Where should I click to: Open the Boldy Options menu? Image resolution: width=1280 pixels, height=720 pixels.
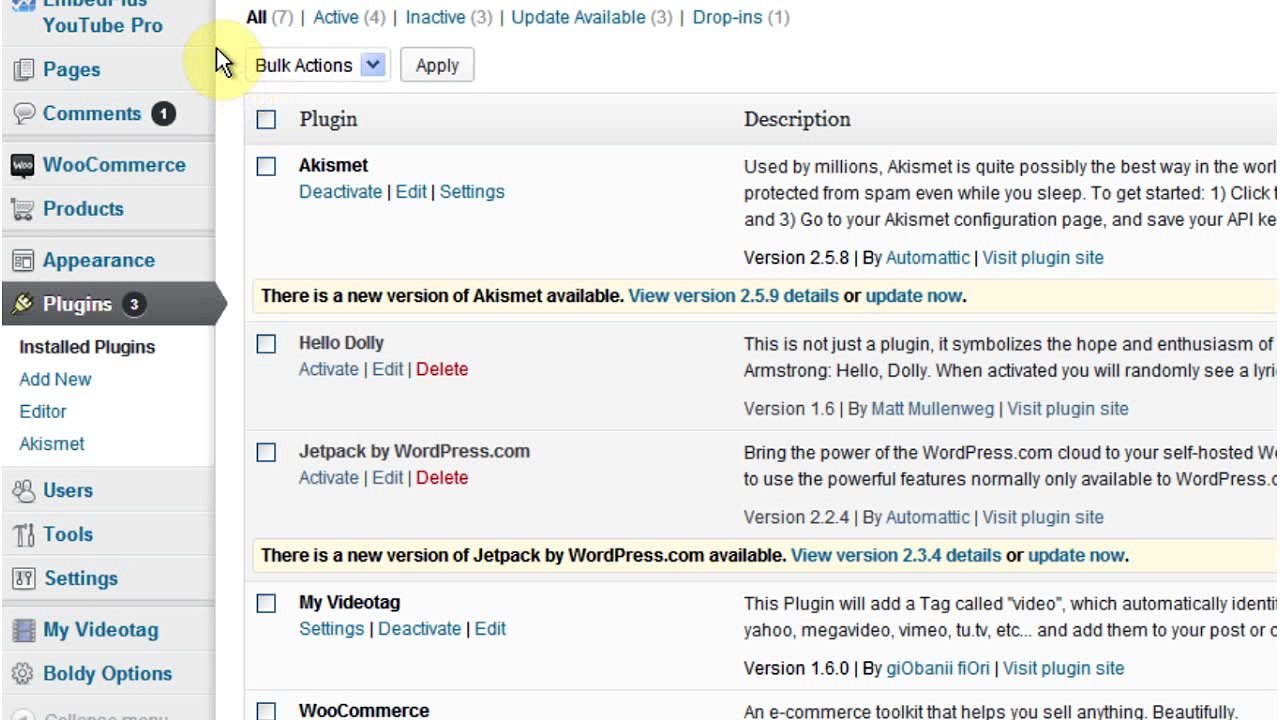(x=107, y=674)
